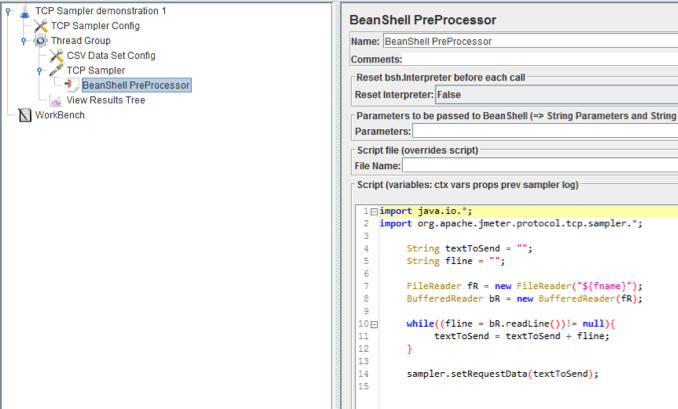Collapse the TCP Sampler tree node

click(40, 71)
